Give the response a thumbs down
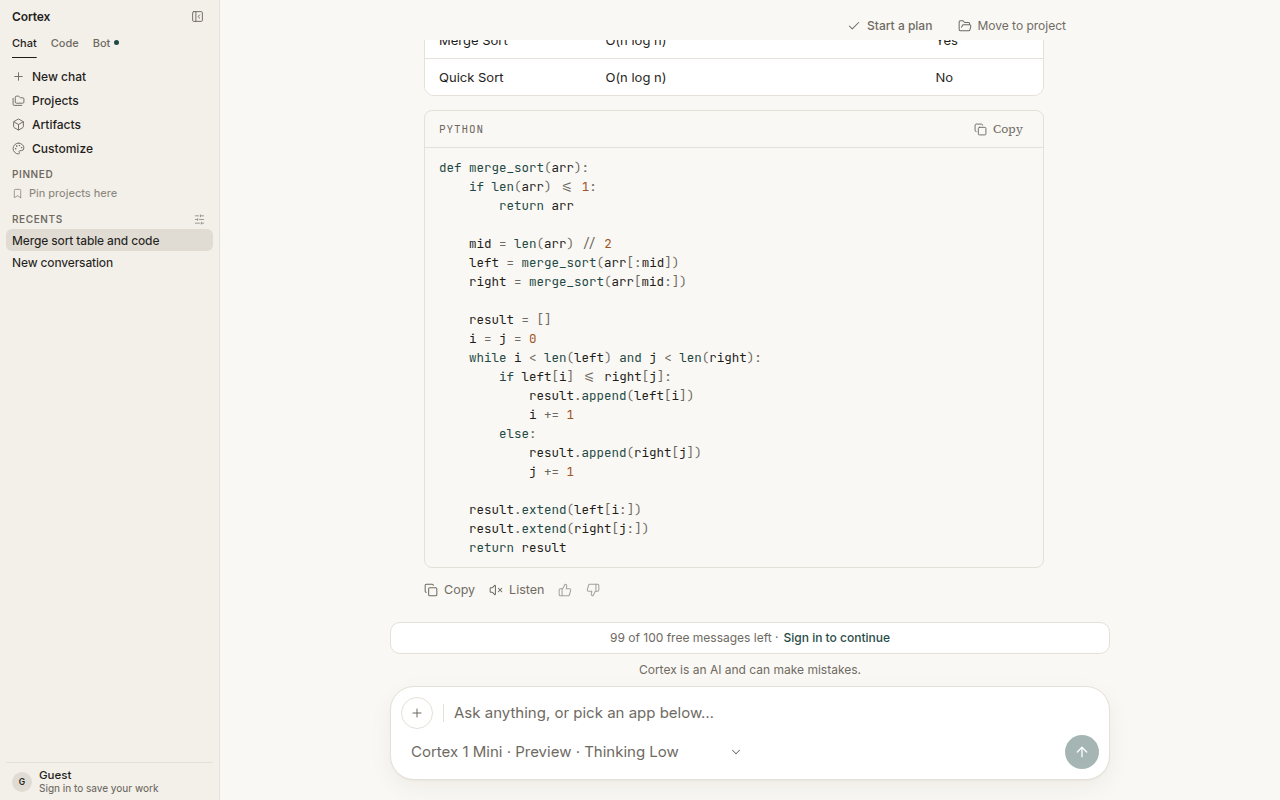1280x800 pixels. (593, 590)
